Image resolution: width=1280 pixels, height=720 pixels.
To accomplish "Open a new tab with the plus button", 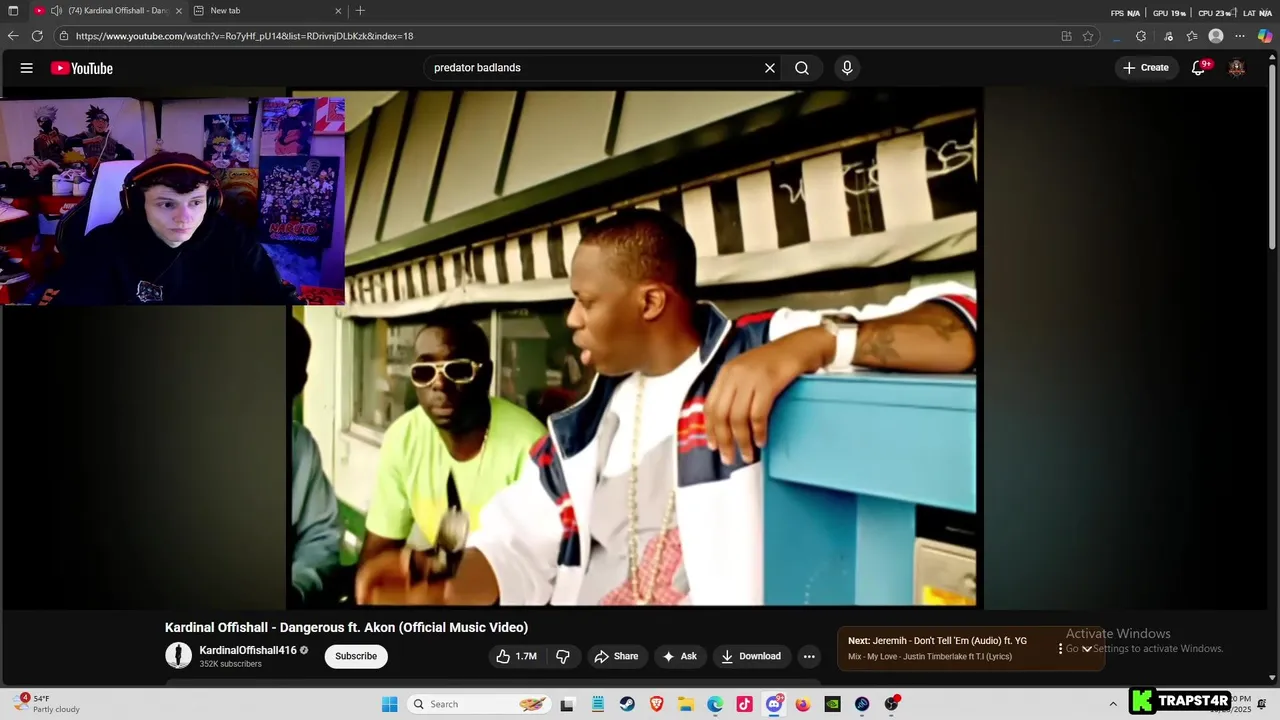I will coord(360,11).
